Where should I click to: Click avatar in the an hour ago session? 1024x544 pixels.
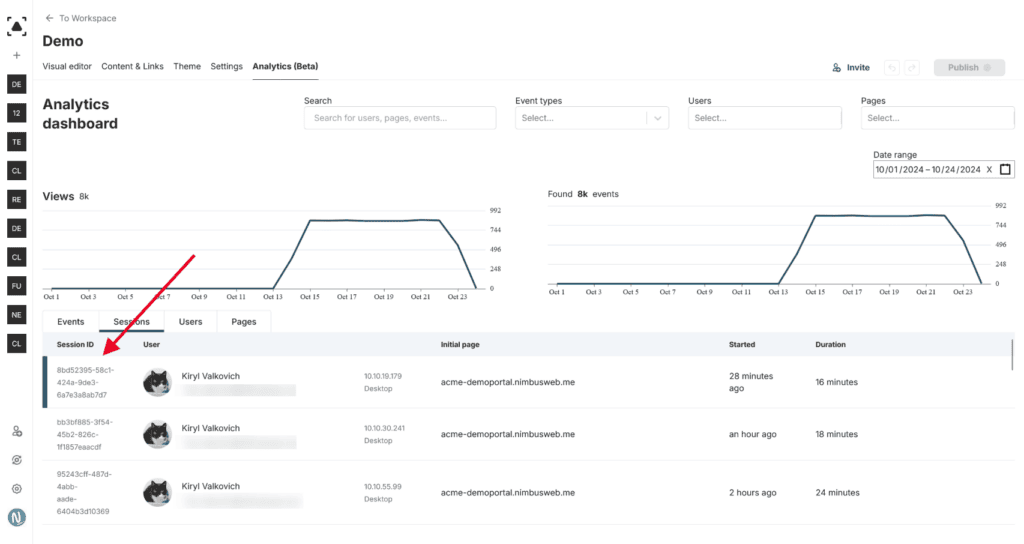coord(157,434)
